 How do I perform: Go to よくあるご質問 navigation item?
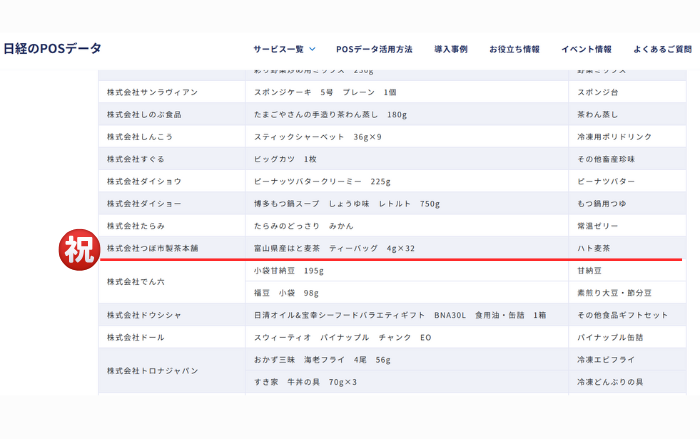[x=663, y=49]
